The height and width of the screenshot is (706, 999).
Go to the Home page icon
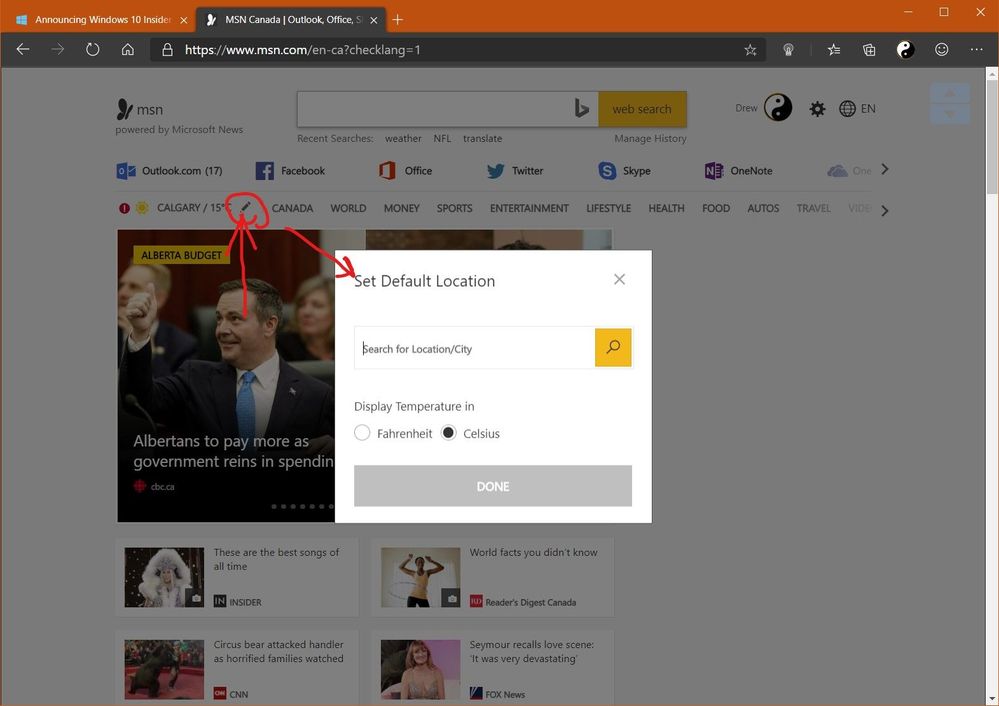pyautogui.click(x=127, y=50)
